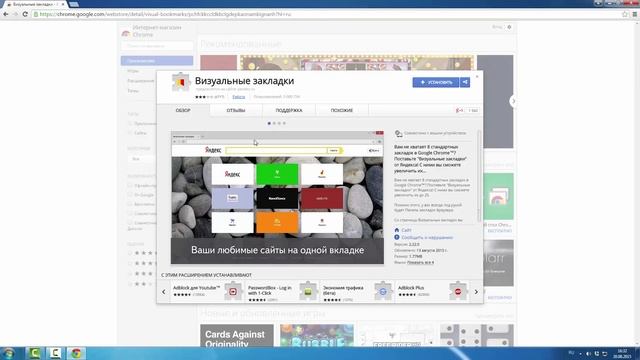Click the browser back arrow
640x360 pixels.
point(6,14)
